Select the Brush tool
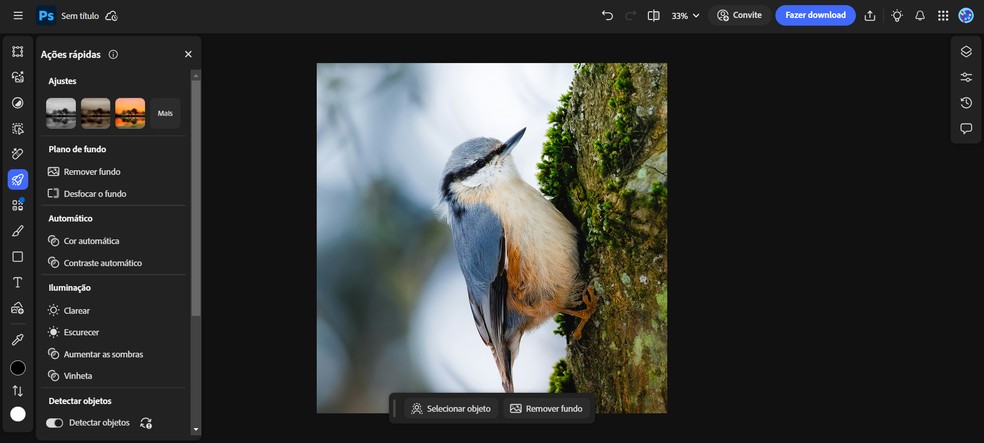 pyautogui.click(x=17, y=231)
